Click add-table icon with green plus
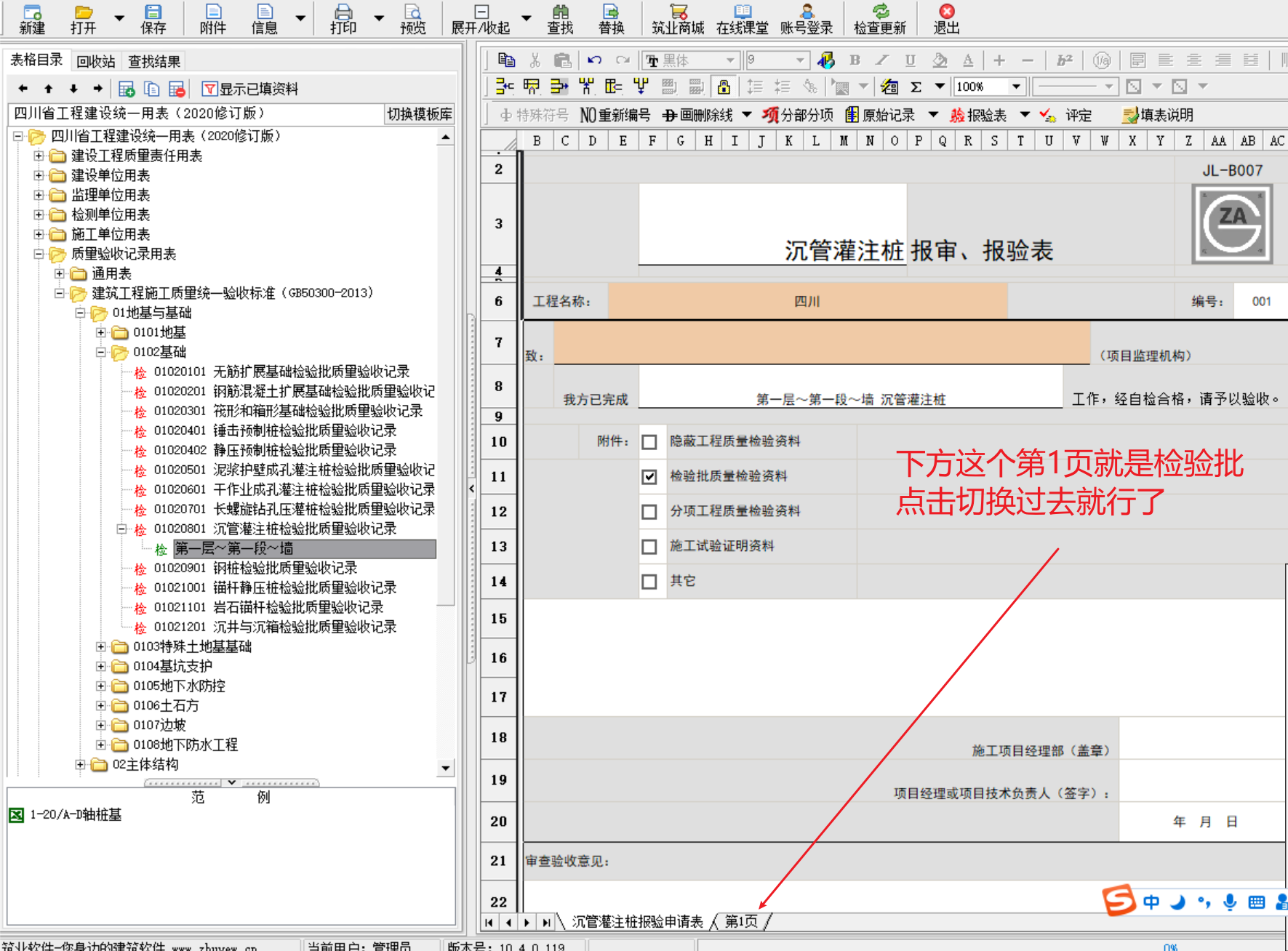Image resolution: width=1288 pixels, height=951 pixels. [127, 89]
